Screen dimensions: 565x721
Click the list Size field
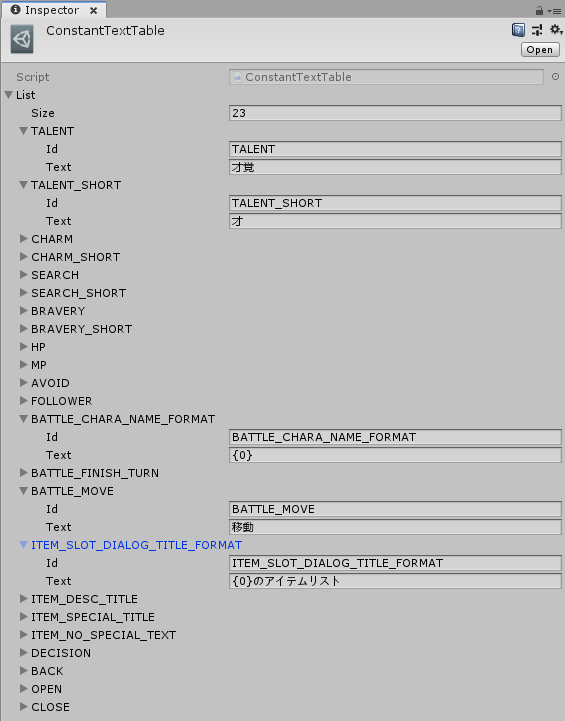(x=395, y=113)
